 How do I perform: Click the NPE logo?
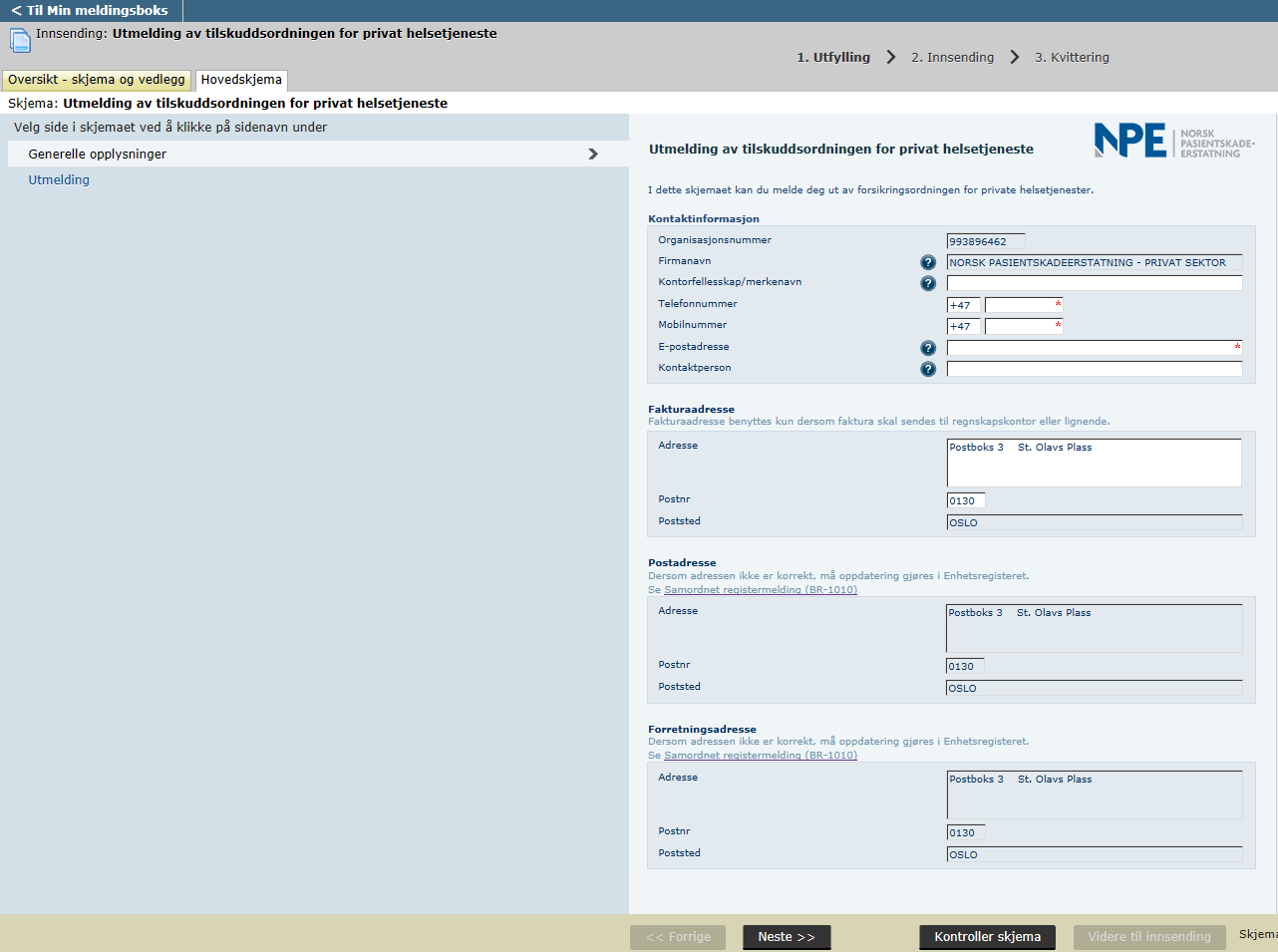pyautogui.click(x=1174, y=141)
